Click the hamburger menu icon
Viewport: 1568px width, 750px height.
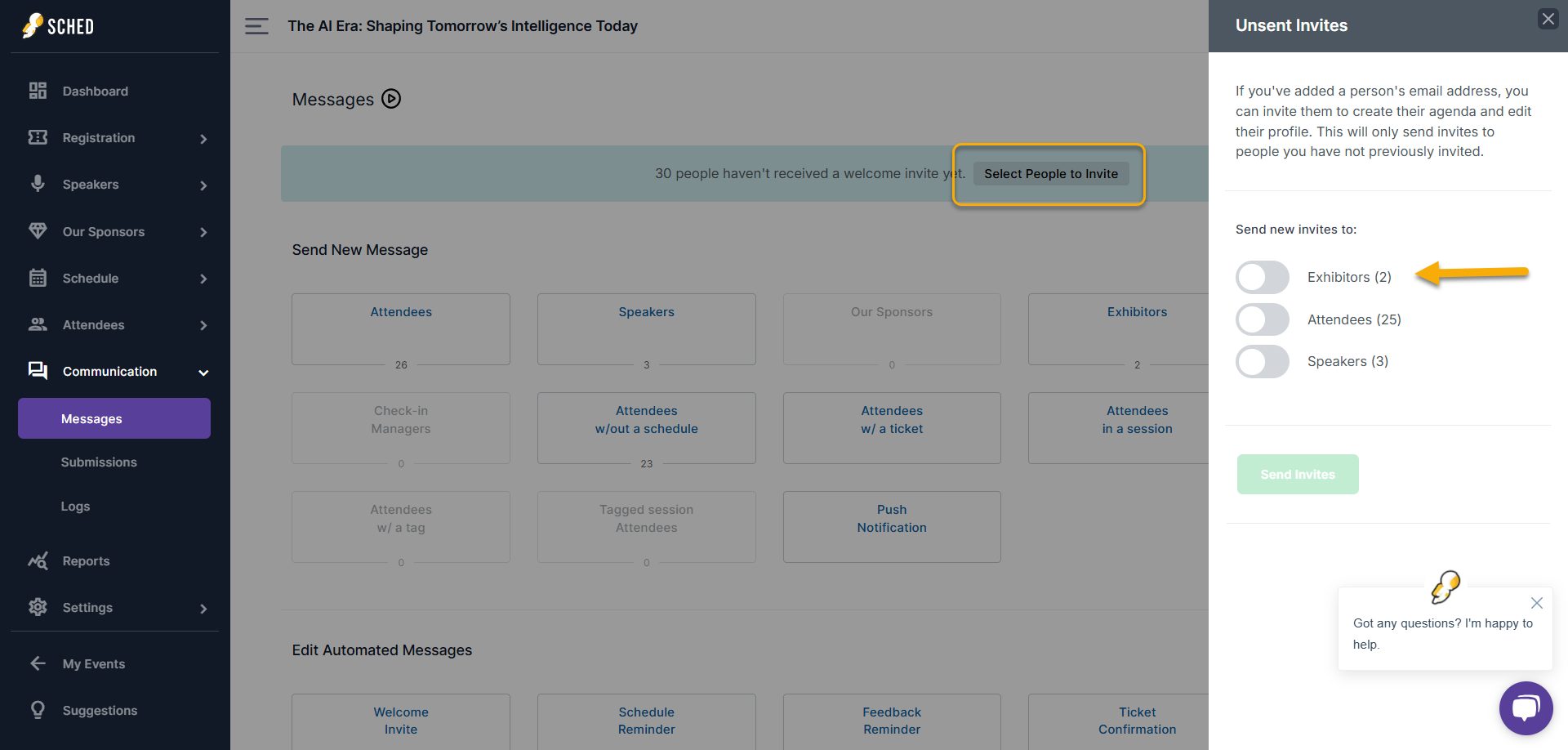(x=256, y=26)
